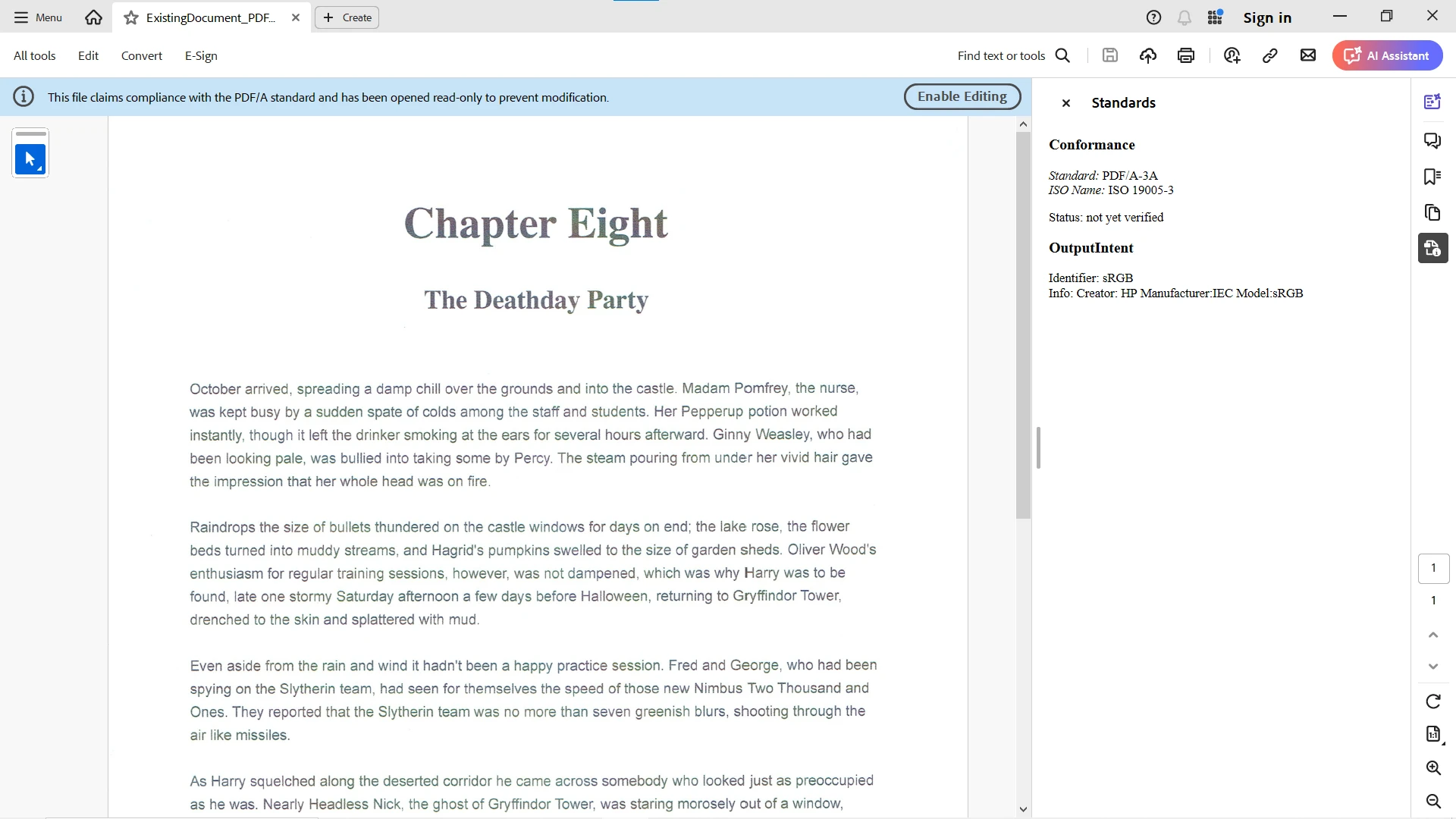The image size is (1456, 819).
Task: Open the Save tool icon
Action: click(1110, 55)
